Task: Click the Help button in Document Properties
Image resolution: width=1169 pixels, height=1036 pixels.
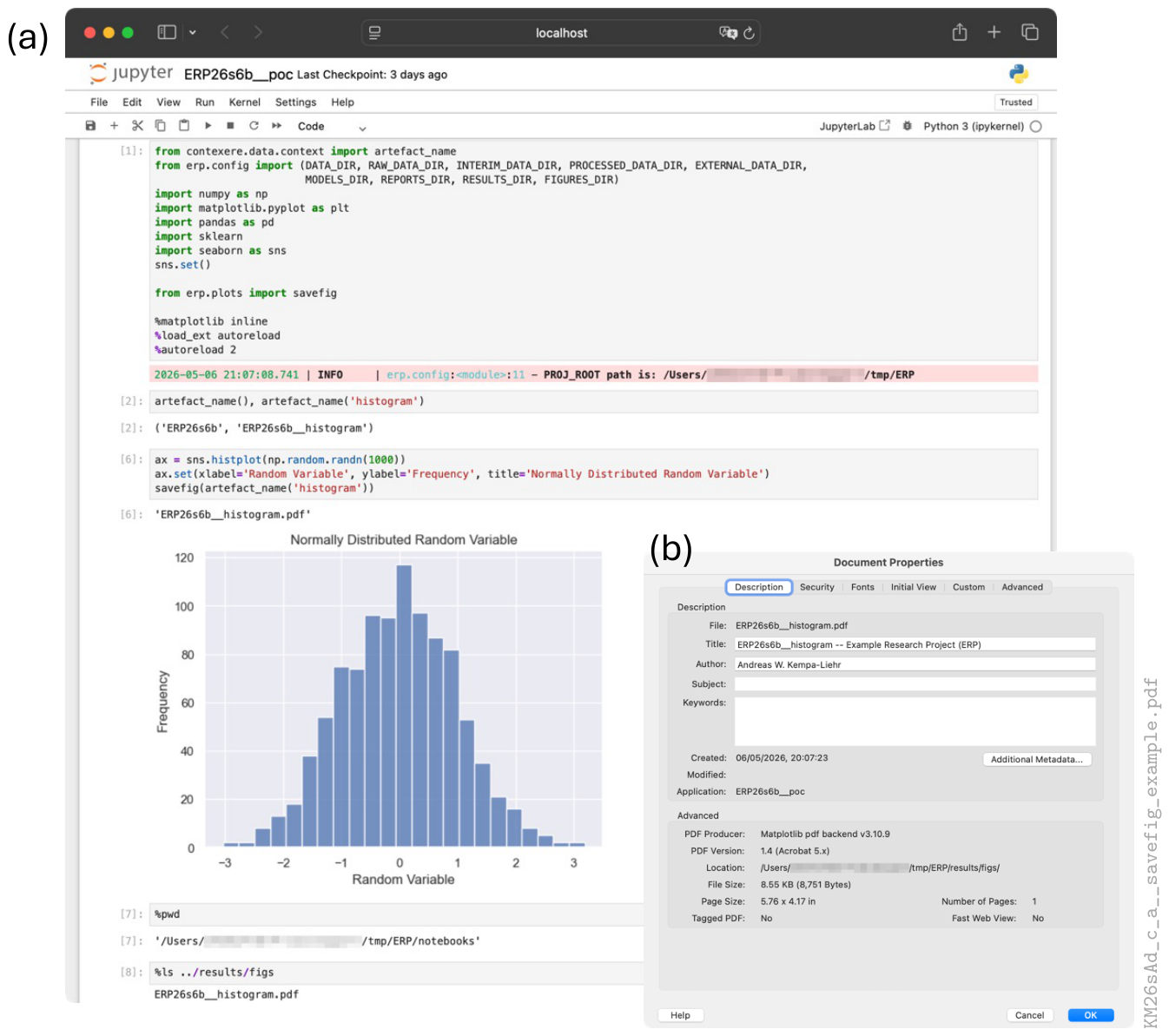Action: [x=681, y=1015]
